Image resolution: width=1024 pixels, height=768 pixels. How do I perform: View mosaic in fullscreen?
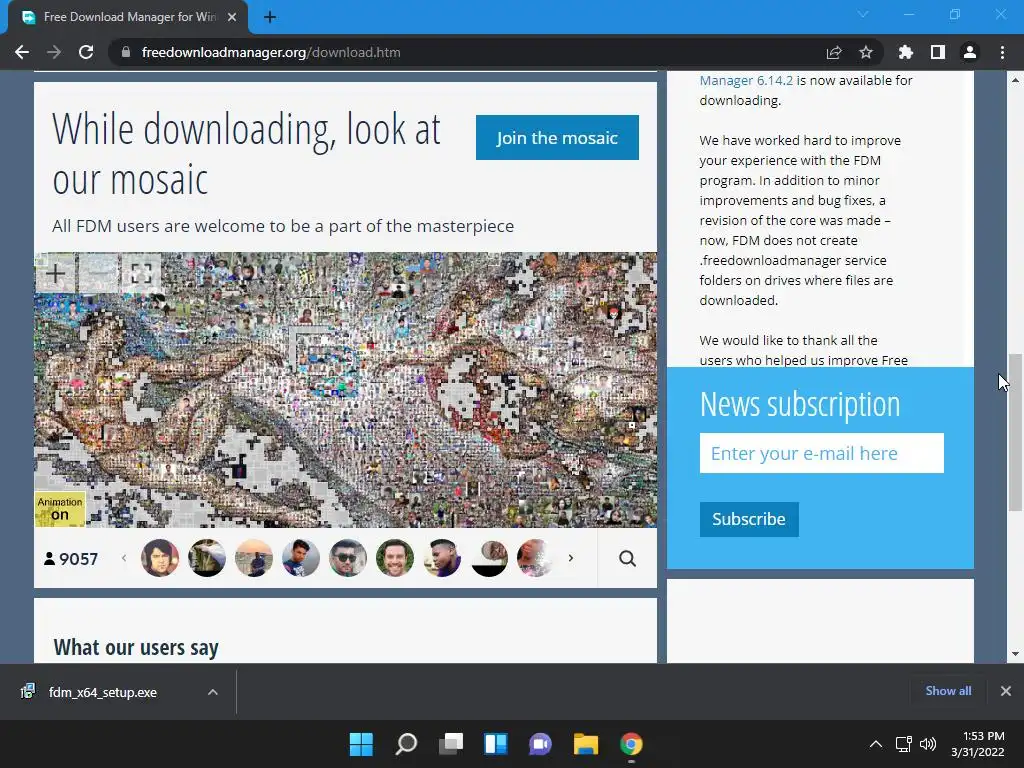(x=141, y=273)
